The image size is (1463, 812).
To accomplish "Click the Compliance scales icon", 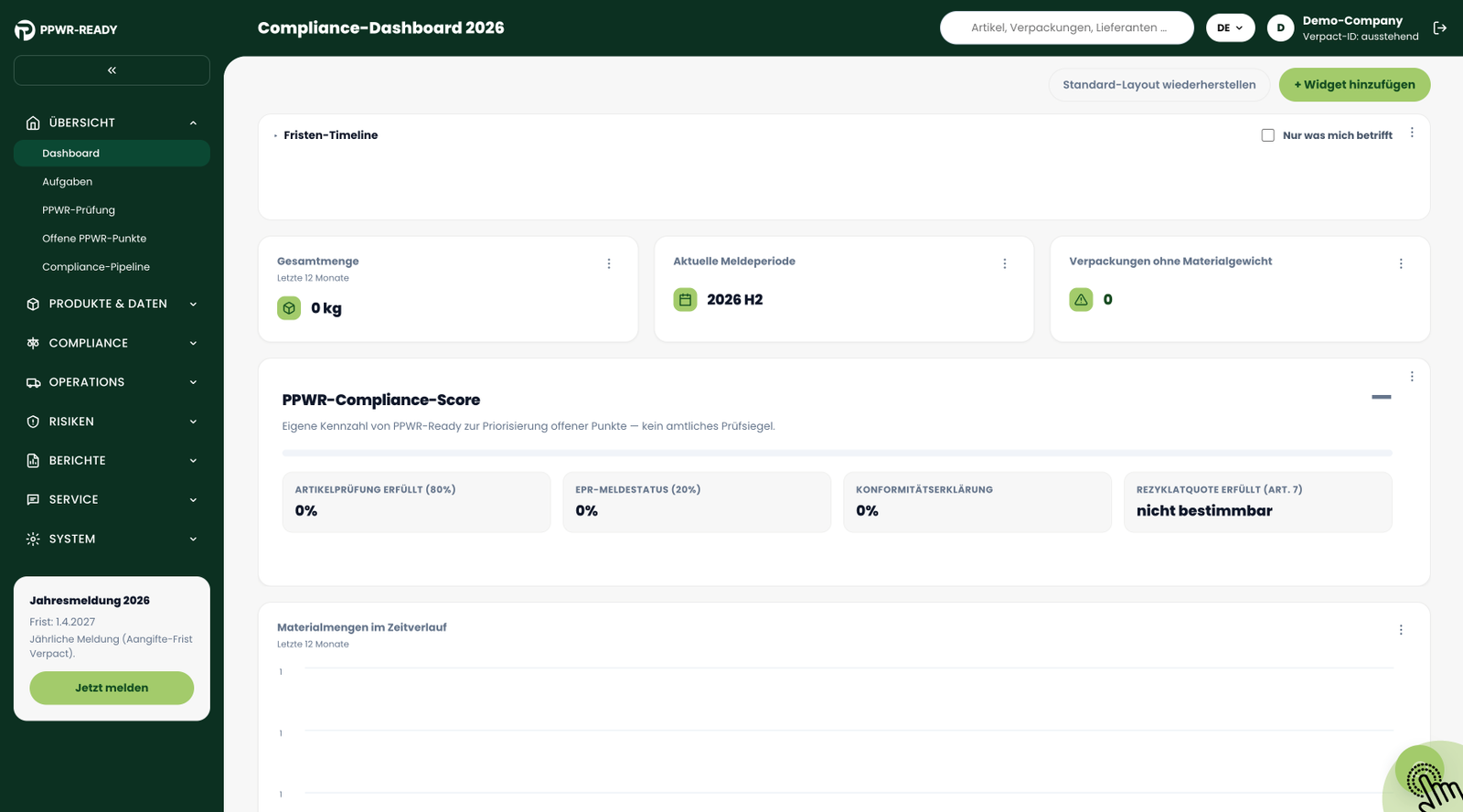I will (x=33, y=343).
